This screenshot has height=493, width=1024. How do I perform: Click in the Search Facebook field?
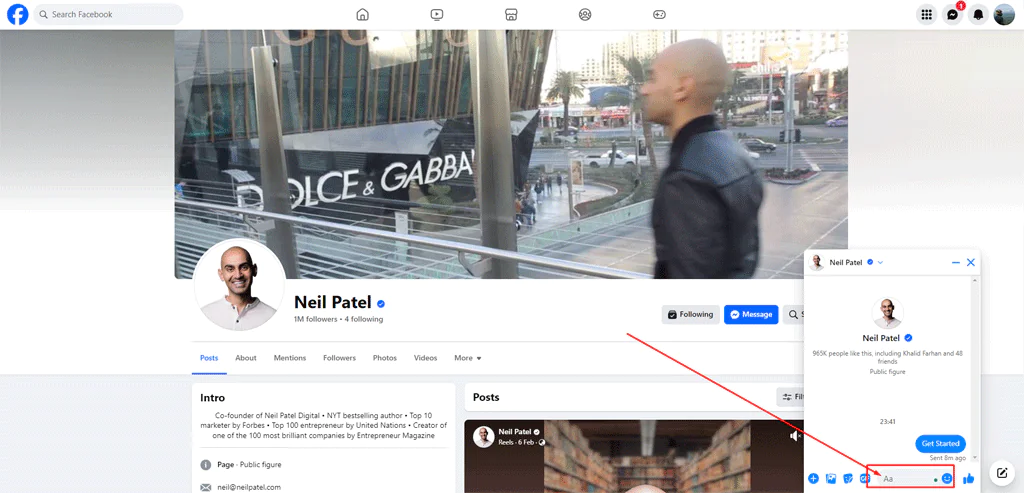click(x=108, y=14)
